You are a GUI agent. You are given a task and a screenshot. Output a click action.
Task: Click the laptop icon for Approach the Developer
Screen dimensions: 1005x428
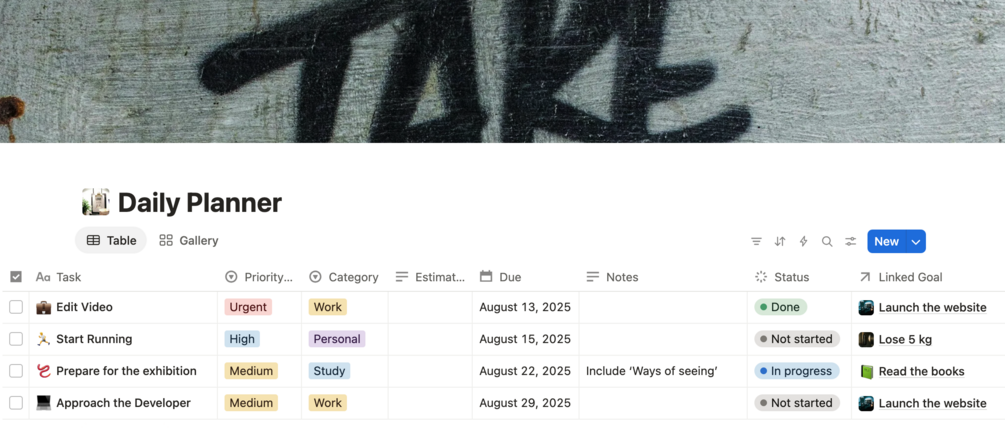[43, 404]
